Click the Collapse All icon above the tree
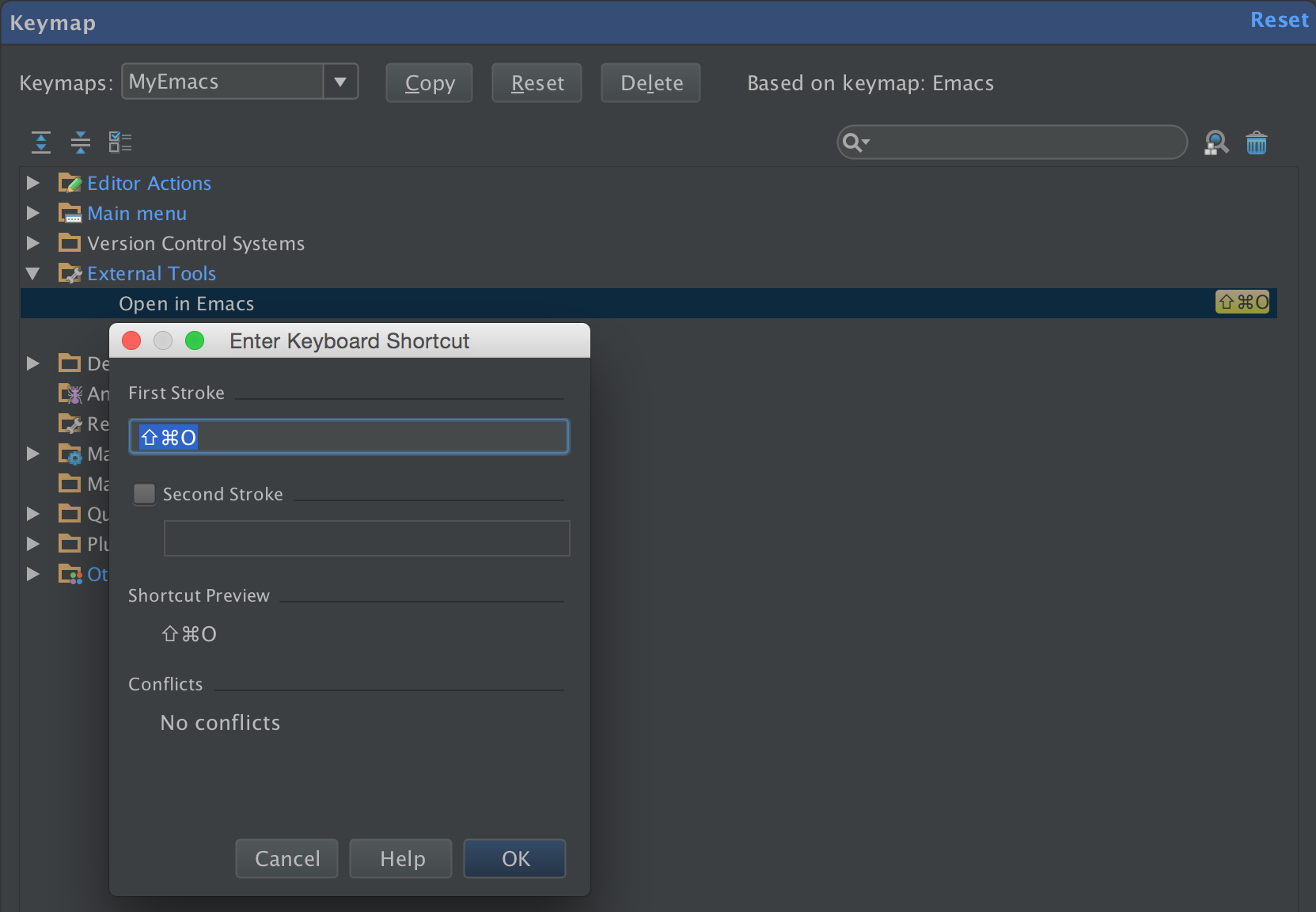Image resolution: width=1316 pixels, height=912 pixels. (x=81, y=142)
